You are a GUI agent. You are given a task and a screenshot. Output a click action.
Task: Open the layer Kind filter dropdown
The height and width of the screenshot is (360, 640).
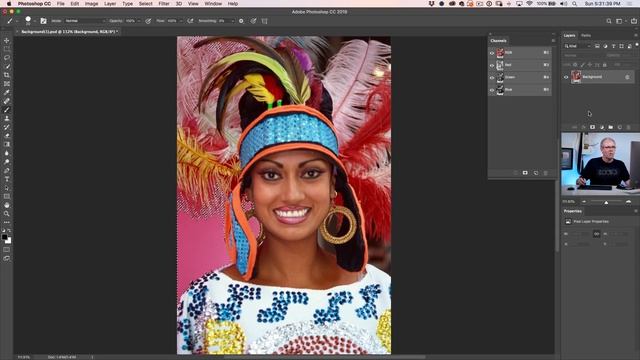(578, 46)
